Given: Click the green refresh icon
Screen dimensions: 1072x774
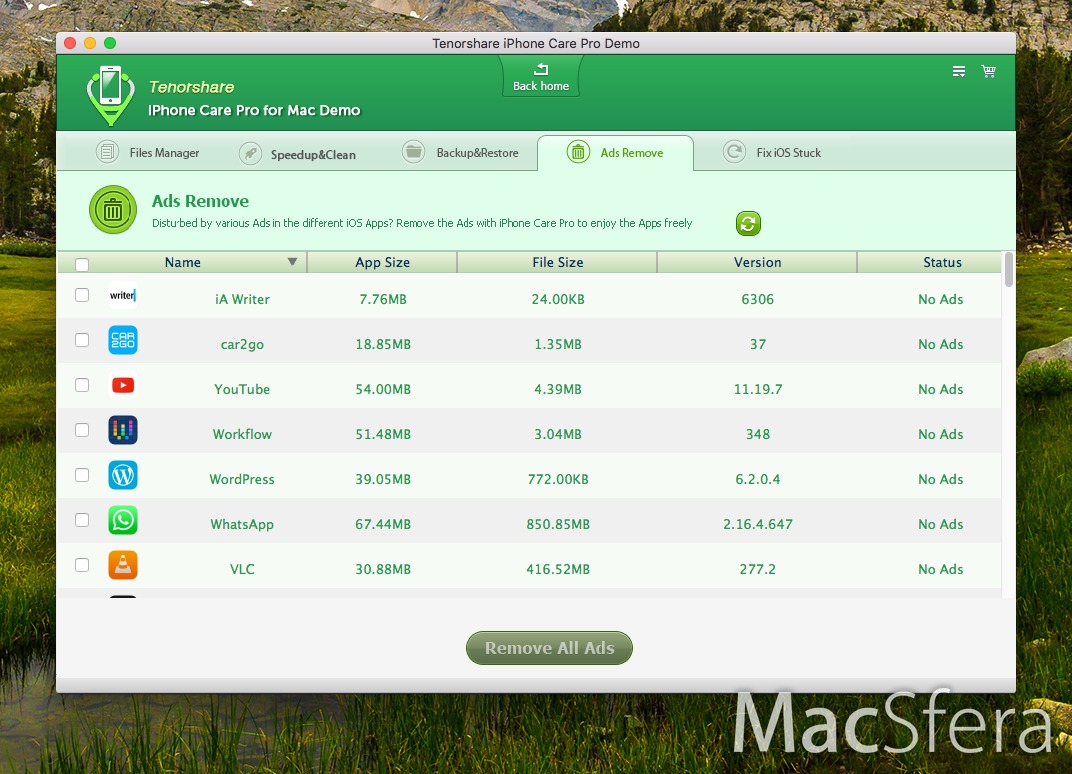Looking at the screenshot, I should click(x=748, y=224).
